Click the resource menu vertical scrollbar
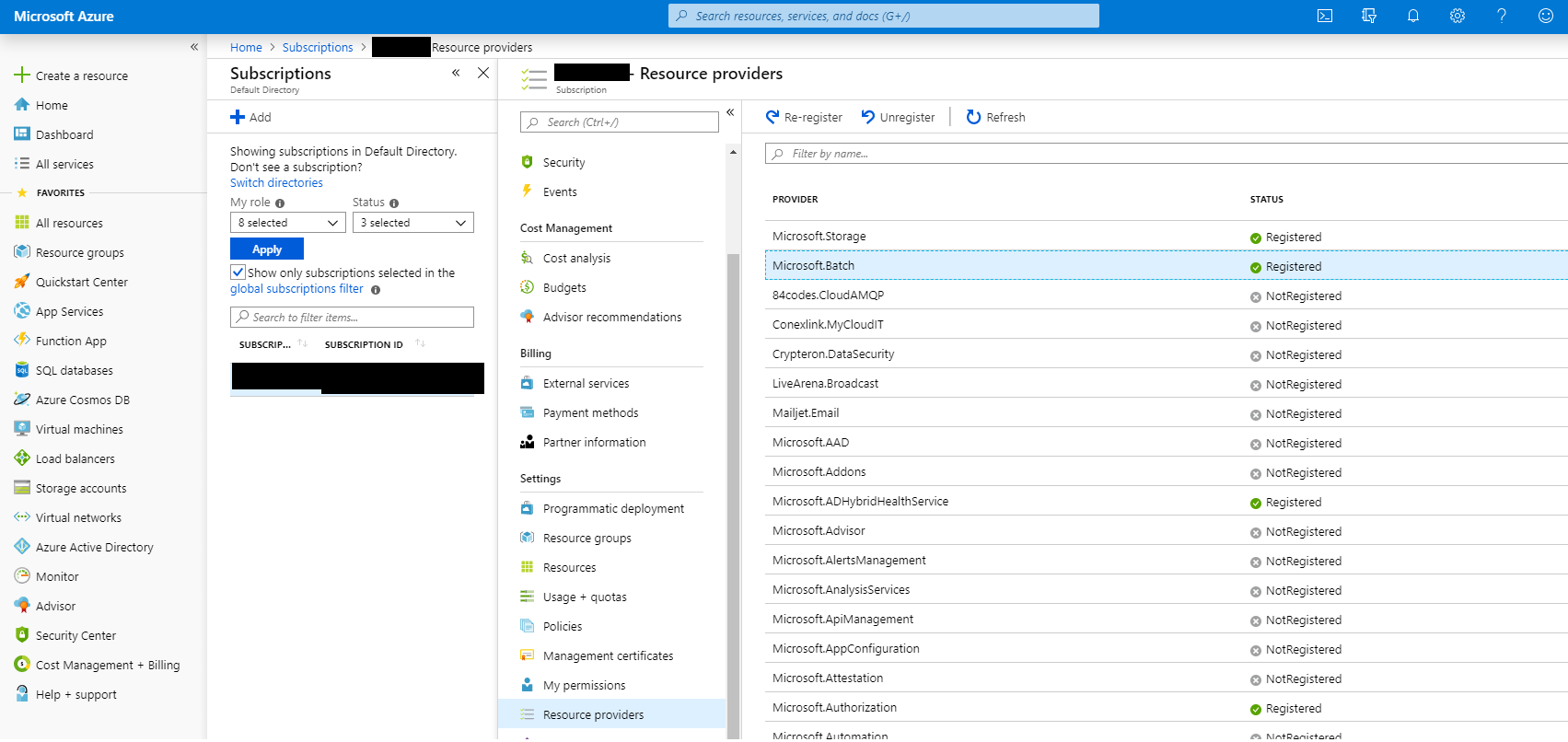 tap(733, 460)
